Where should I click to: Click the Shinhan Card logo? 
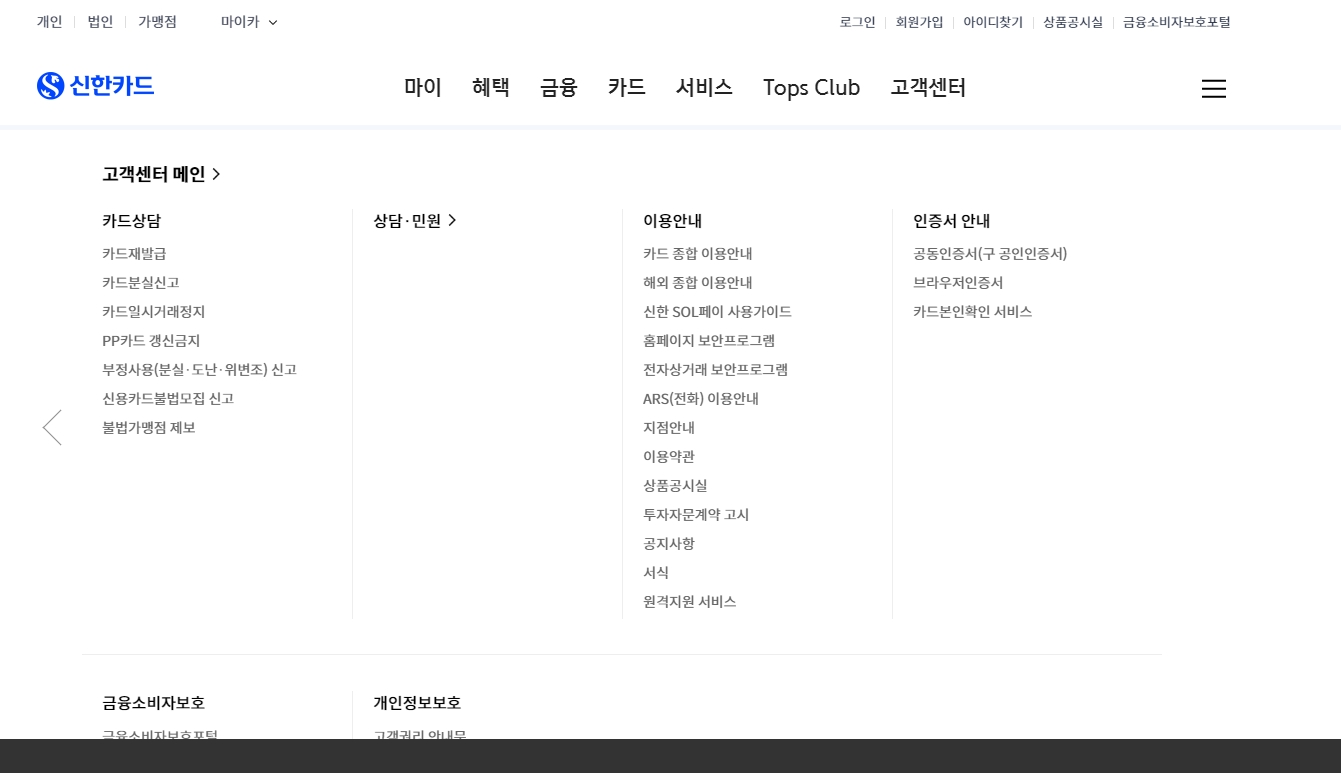[x=95, y=86]
